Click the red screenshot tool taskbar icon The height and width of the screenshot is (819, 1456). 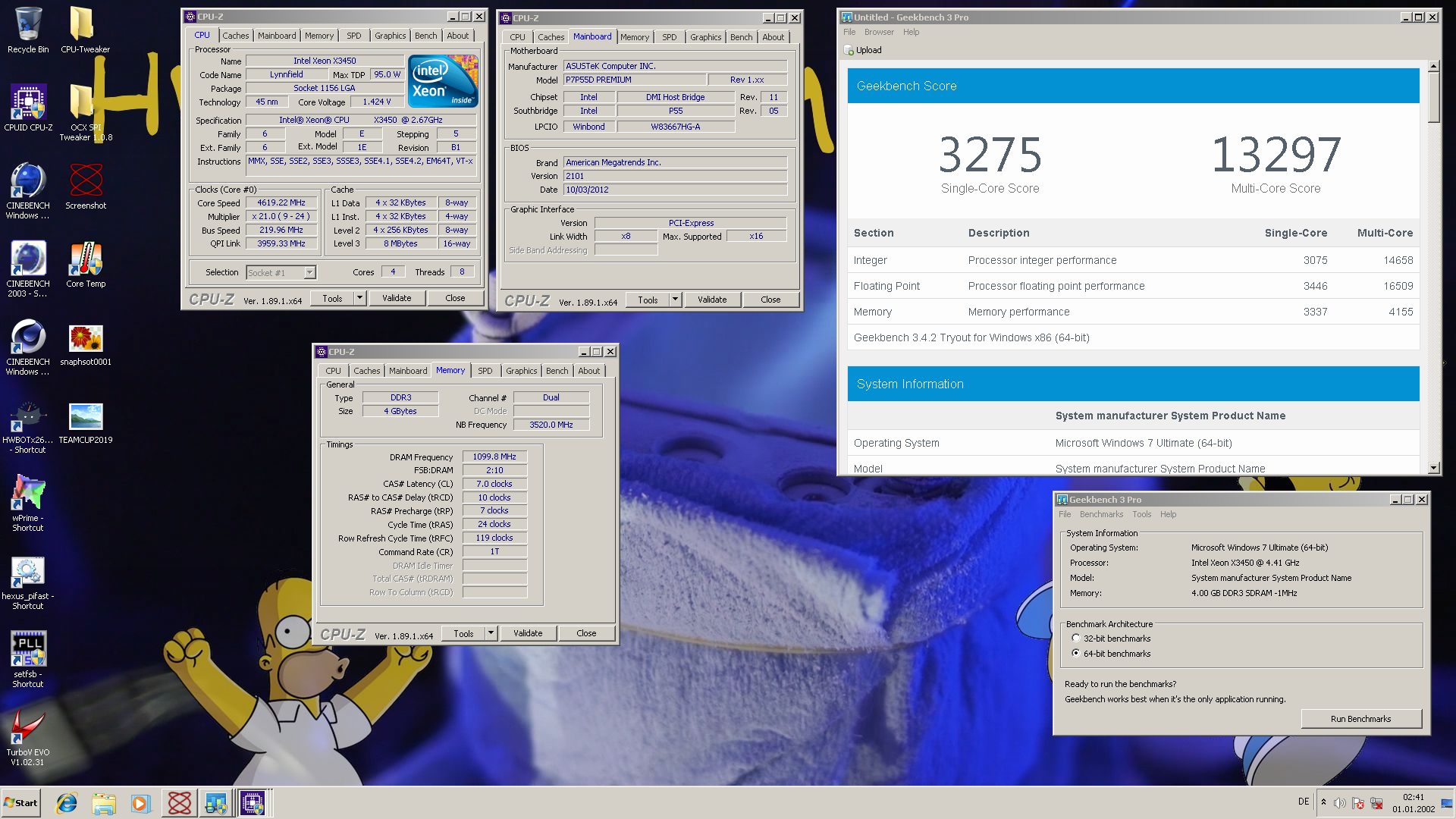point(180,803)
